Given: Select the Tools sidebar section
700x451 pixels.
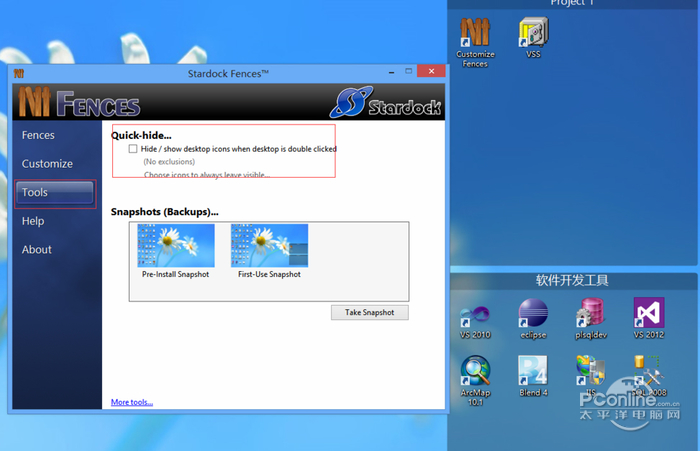Looking at the screenshot, I should tap(54, 192).
